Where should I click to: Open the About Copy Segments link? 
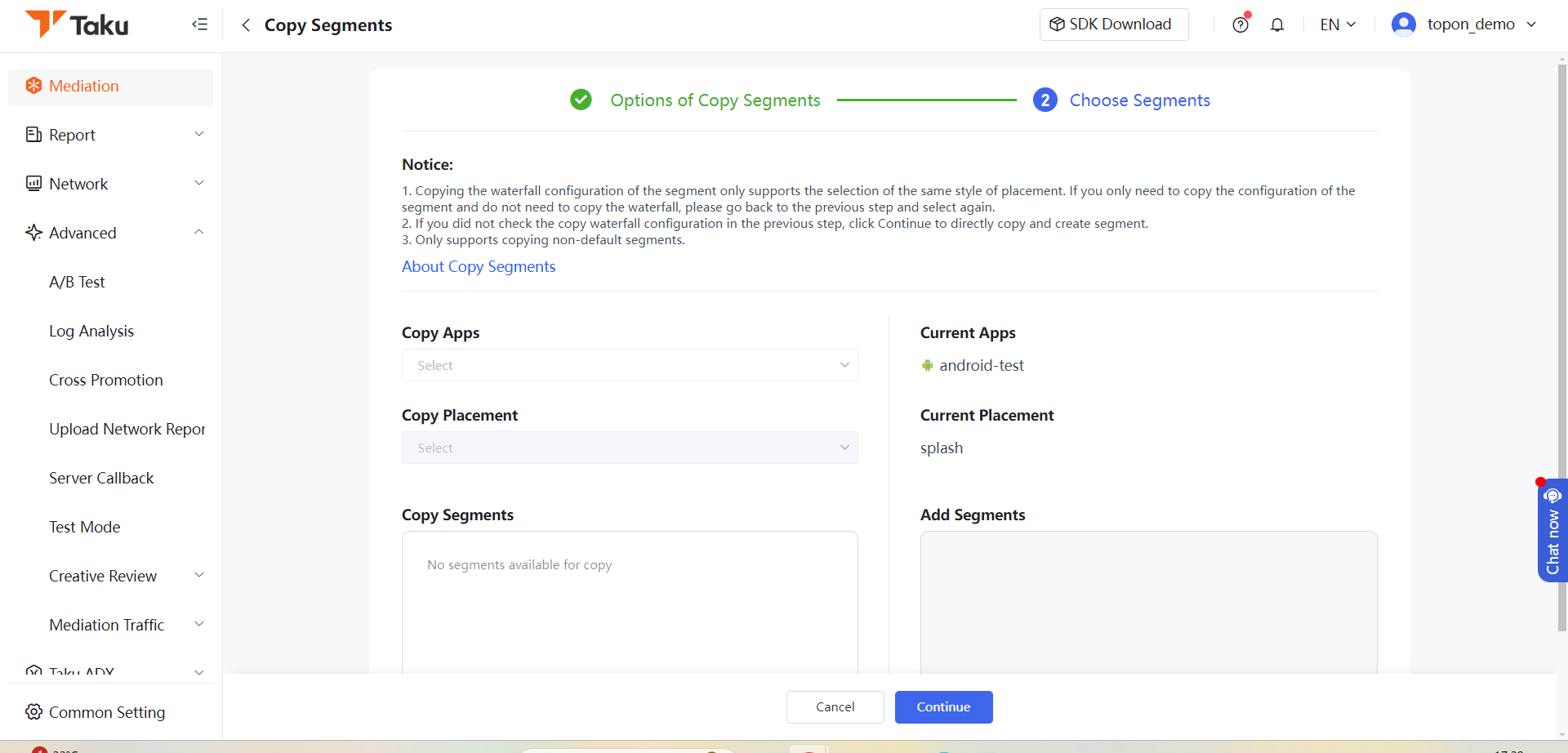(x=479, y=266)
